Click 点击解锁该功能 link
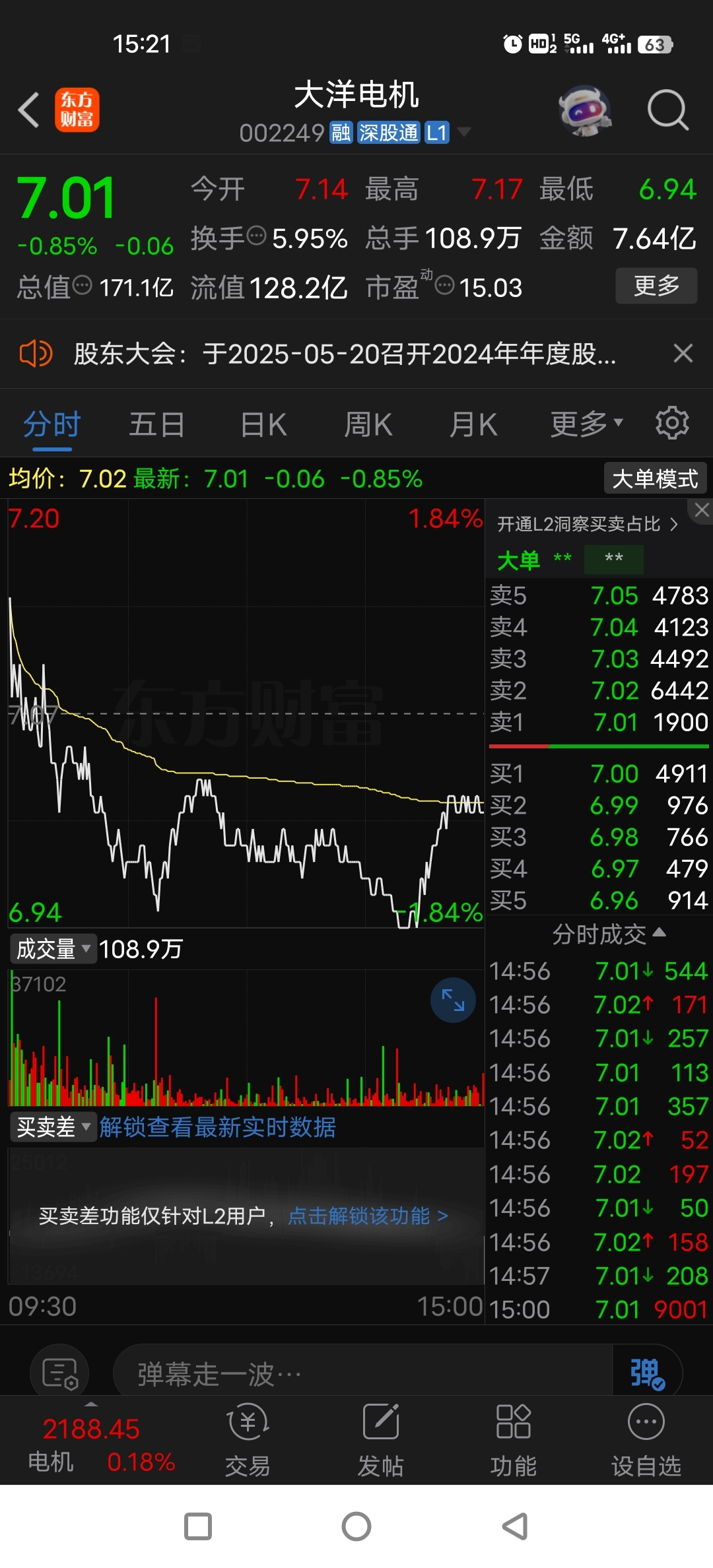Image resolution: width=713 pixels, height=1568 pixels. tap(368, 1216)
